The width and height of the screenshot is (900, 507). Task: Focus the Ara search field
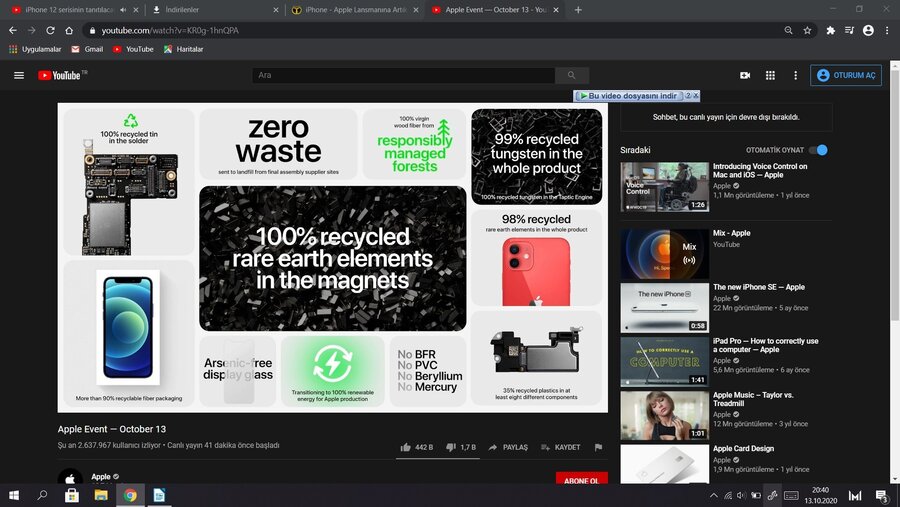[x=404, y=75]
